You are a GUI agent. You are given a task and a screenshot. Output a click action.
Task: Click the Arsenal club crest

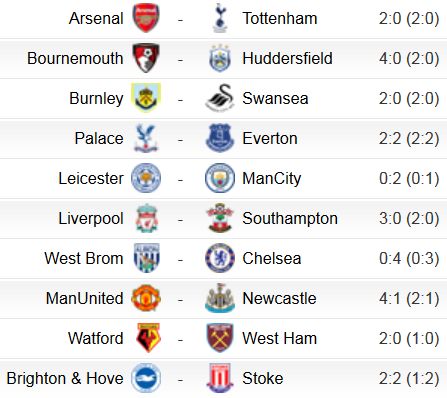[146, 18]
